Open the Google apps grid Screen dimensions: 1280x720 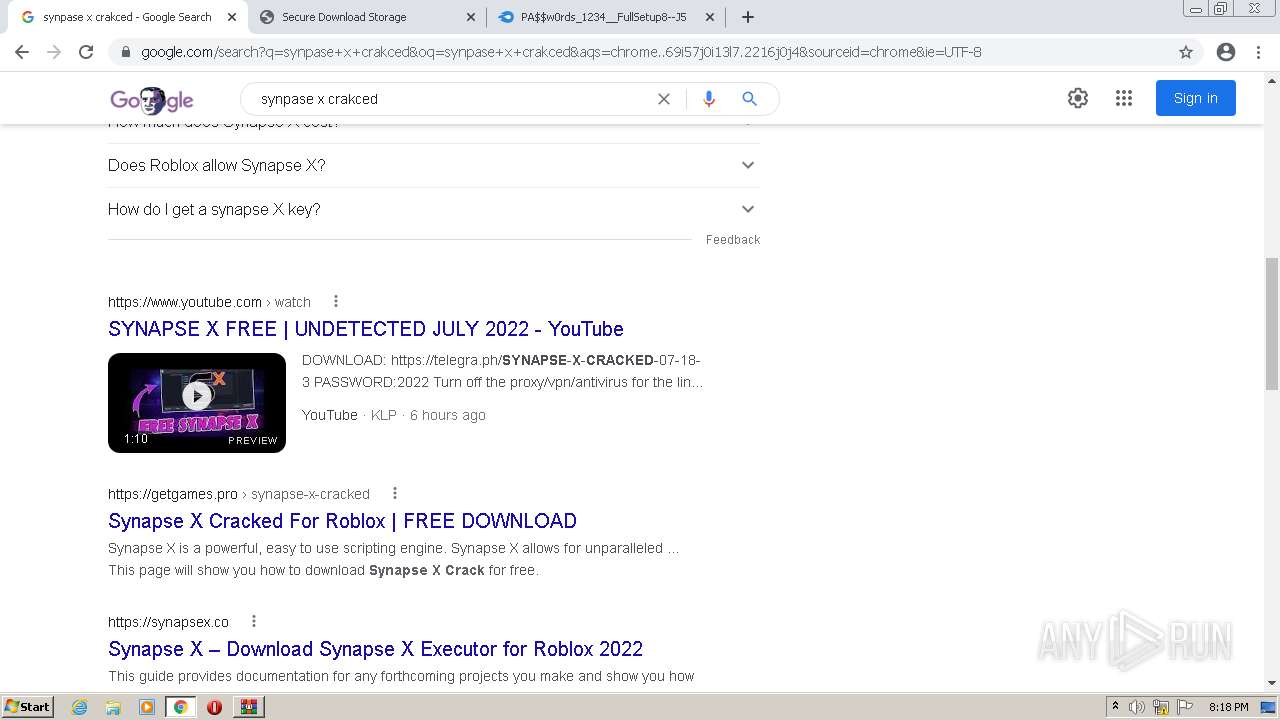[x=1124, y=98]
